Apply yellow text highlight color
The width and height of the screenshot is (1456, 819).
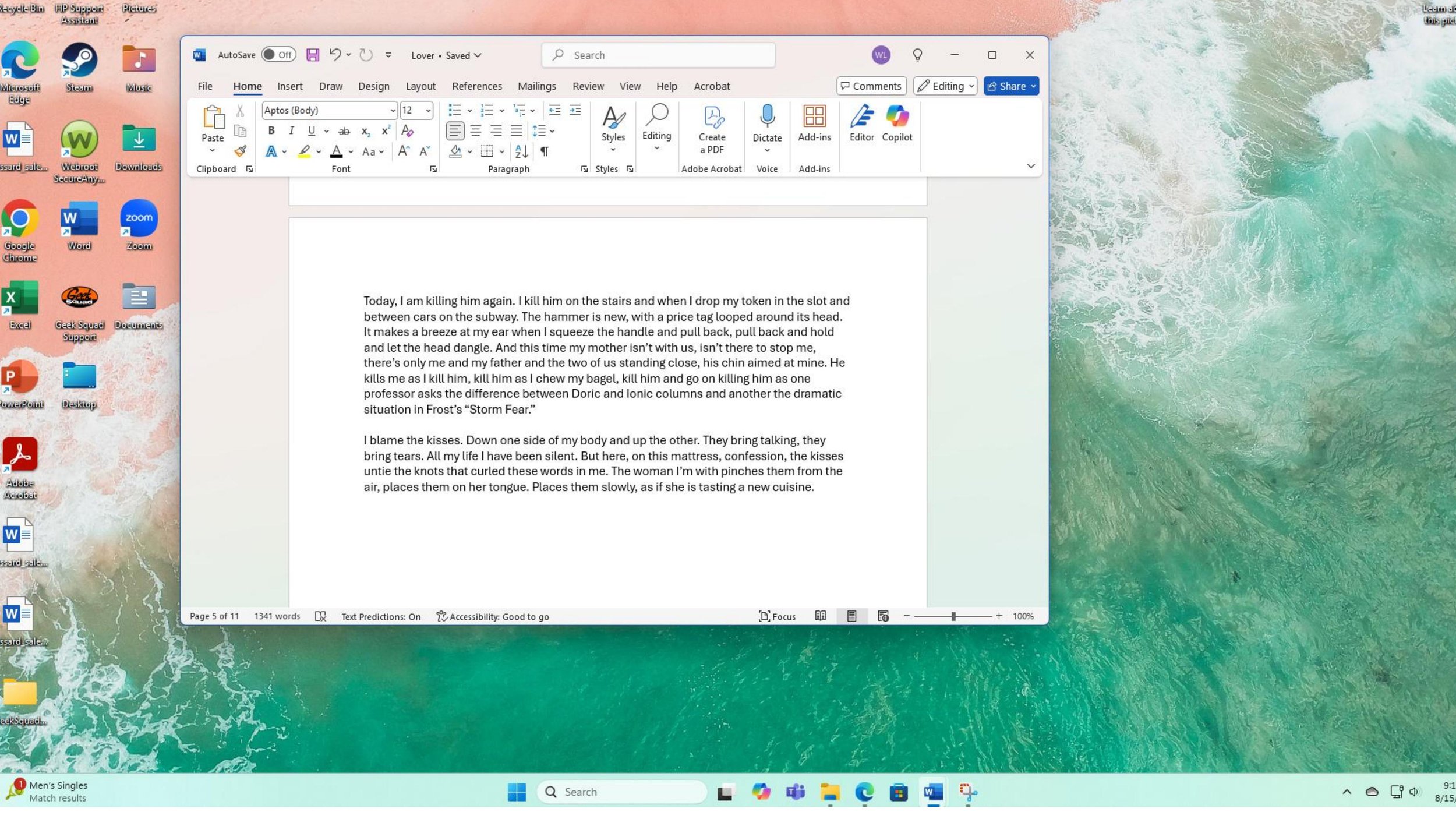[304, 151]
